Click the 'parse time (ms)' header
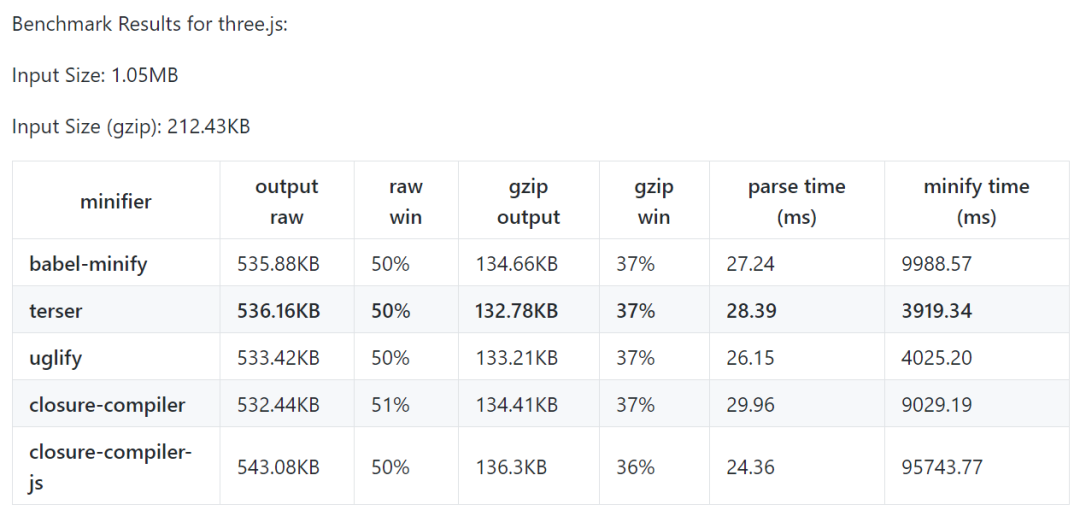This screenshot has width=1080, height=522. point(796,202)
